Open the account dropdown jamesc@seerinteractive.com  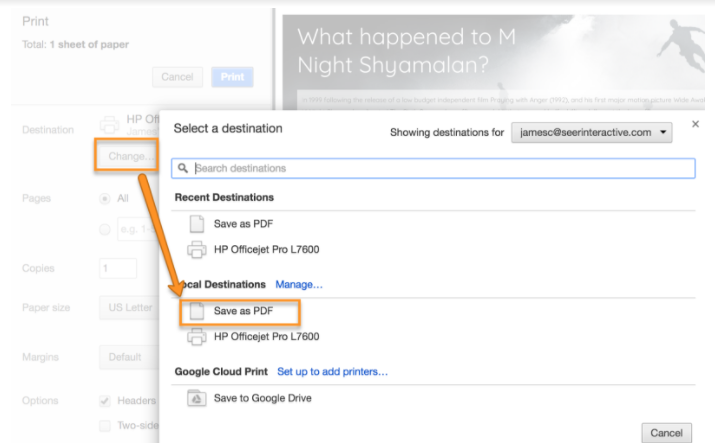pyautogui.click(x=592, y=132)
